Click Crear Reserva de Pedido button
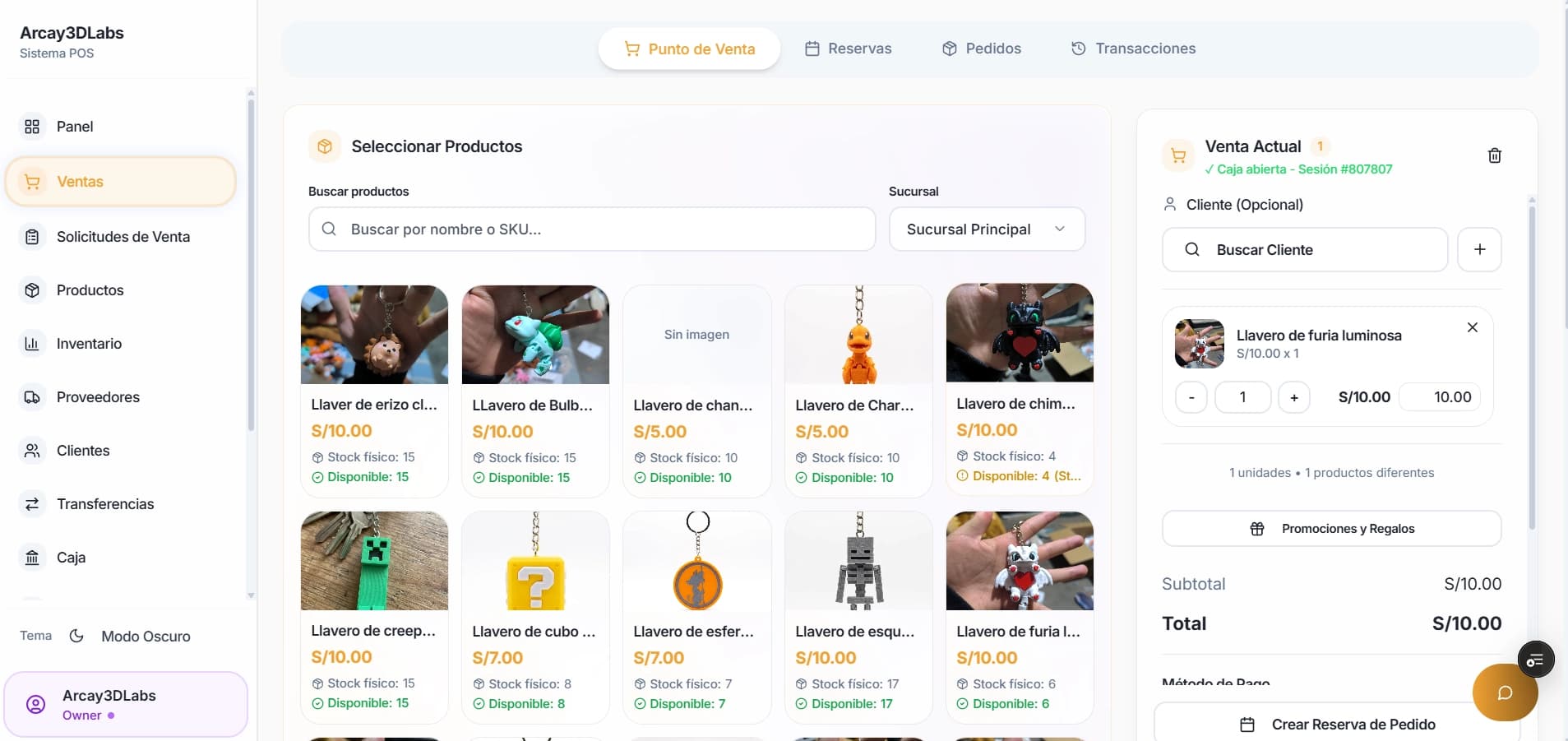 [1337, 724]
